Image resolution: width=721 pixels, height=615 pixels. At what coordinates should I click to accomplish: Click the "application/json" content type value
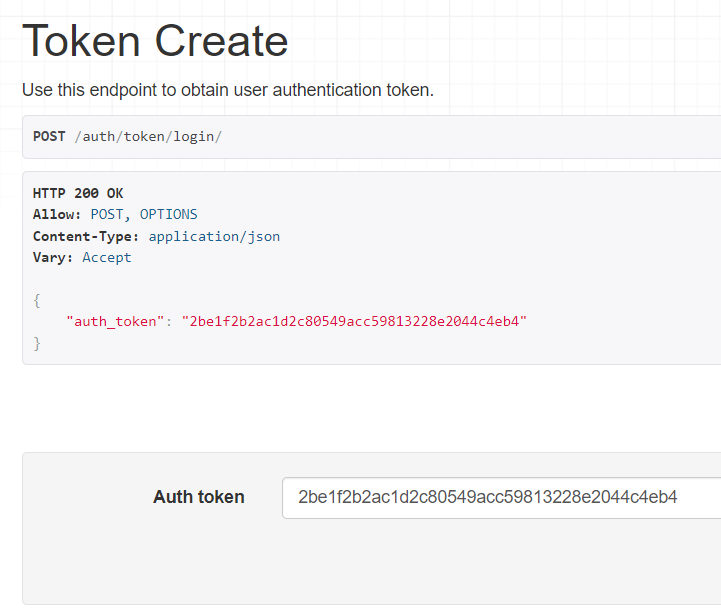[x=214, y=236]
